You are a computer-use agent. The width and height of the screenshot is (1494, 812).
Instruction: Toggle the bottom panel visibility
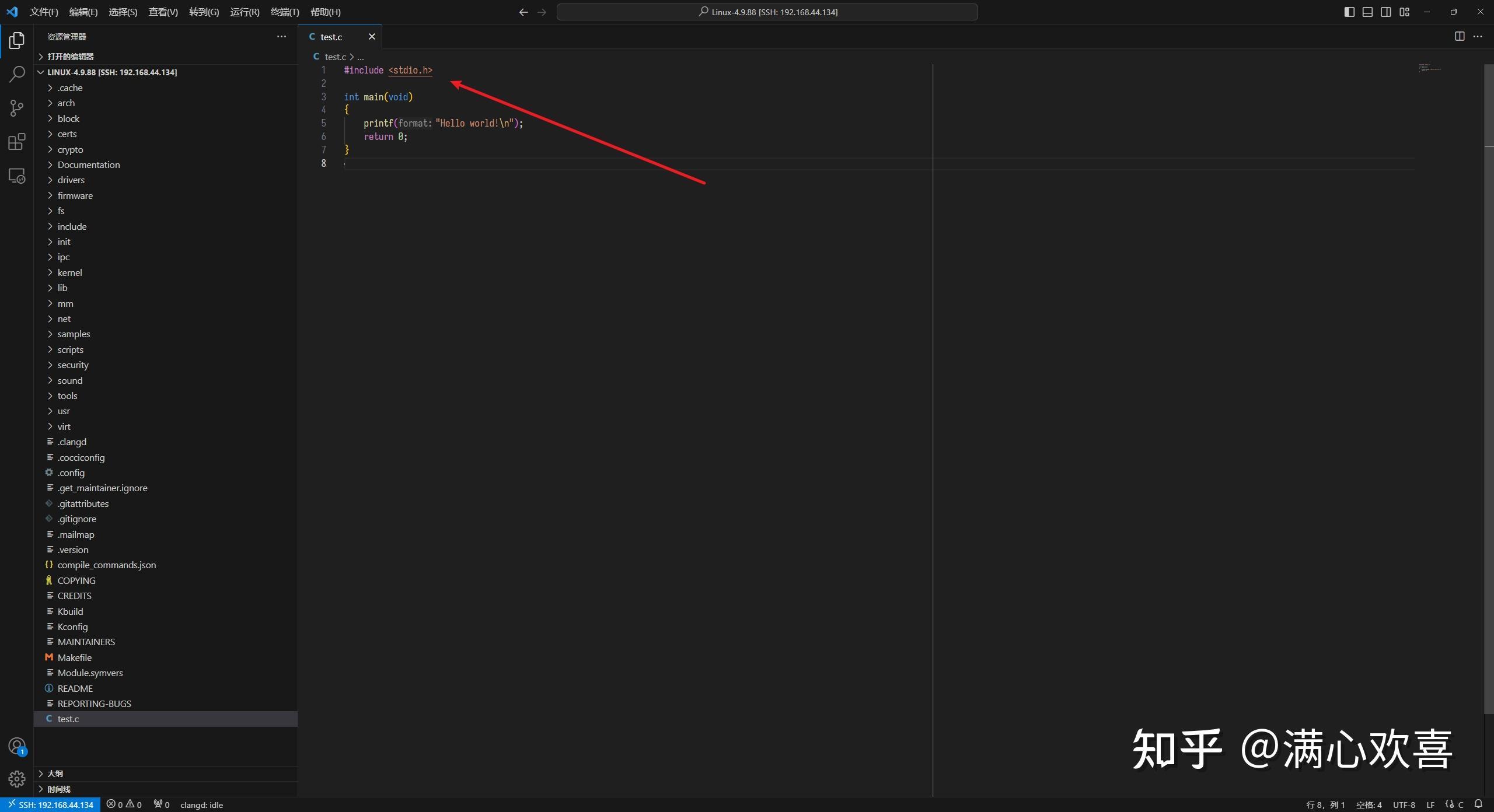(x=1367, y=12)
